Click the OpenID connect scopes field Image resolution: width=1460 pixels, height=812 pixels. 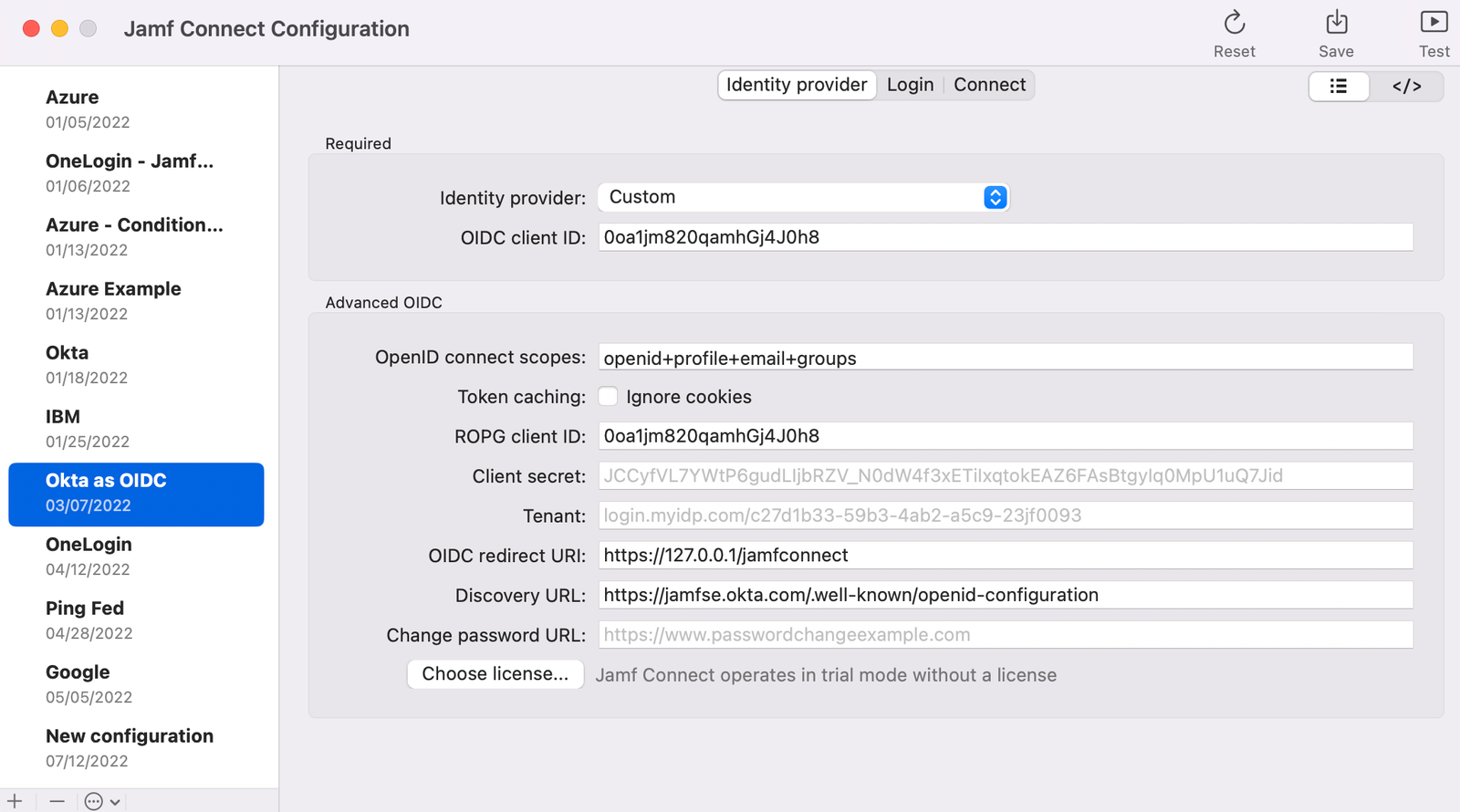coord(1006,357)
